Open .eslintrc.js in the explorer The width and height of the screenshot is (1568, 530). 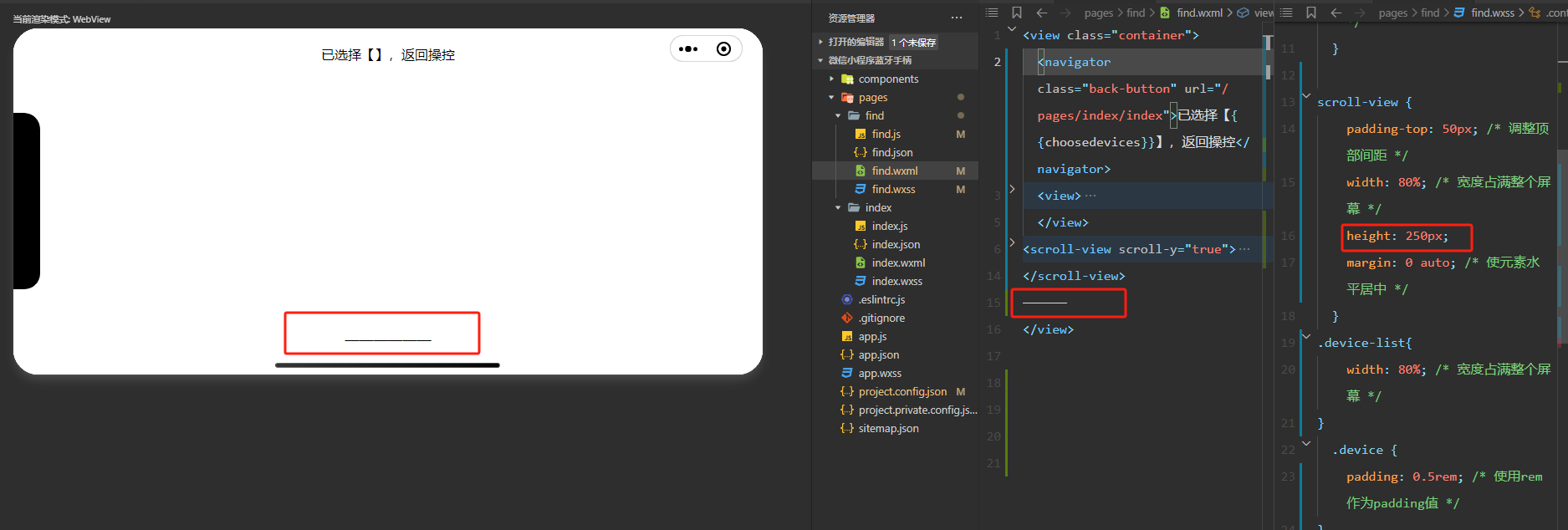pos(881,300)
